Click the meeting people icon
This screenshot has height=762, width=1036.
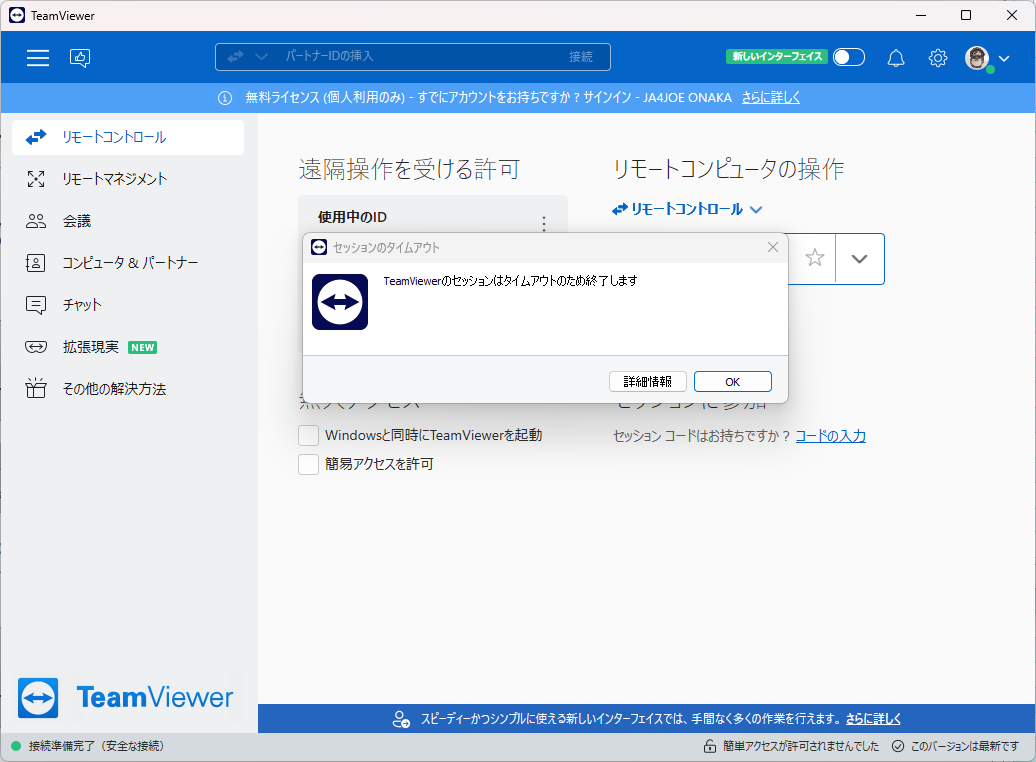(x=36, y=221)
